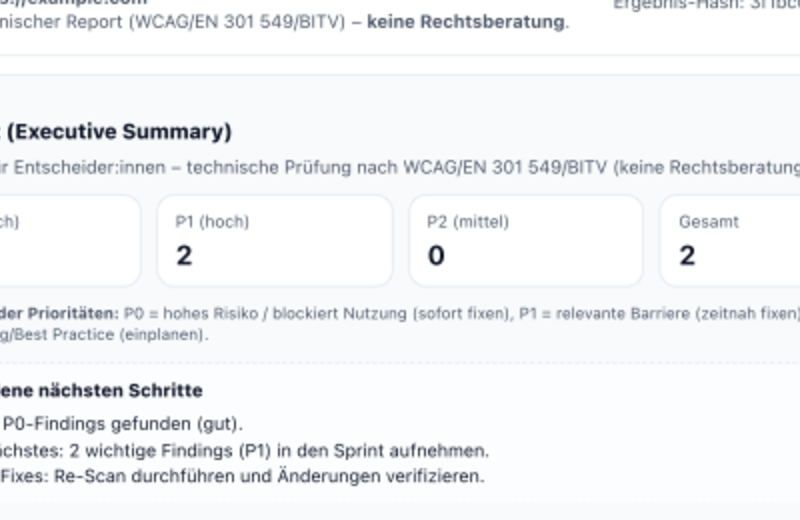The width and height of the screenshot is (800, 520).
Task: Click the value 2 in the Gesamt card
Action: click(x=687, y=256)
